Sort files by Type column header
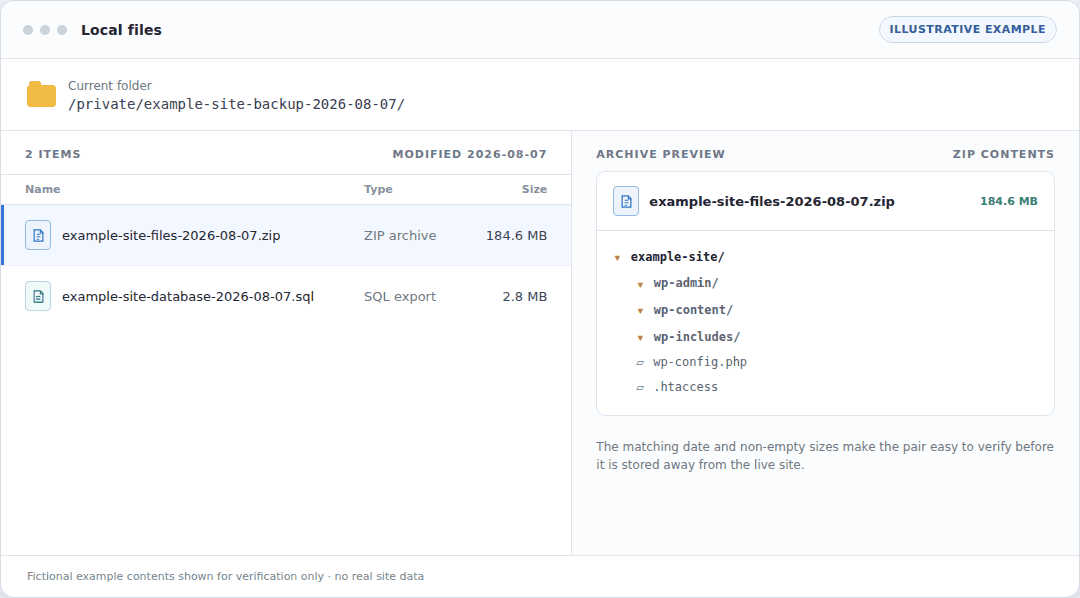This screenshot has height=598, width=1080. coord(378,189)
